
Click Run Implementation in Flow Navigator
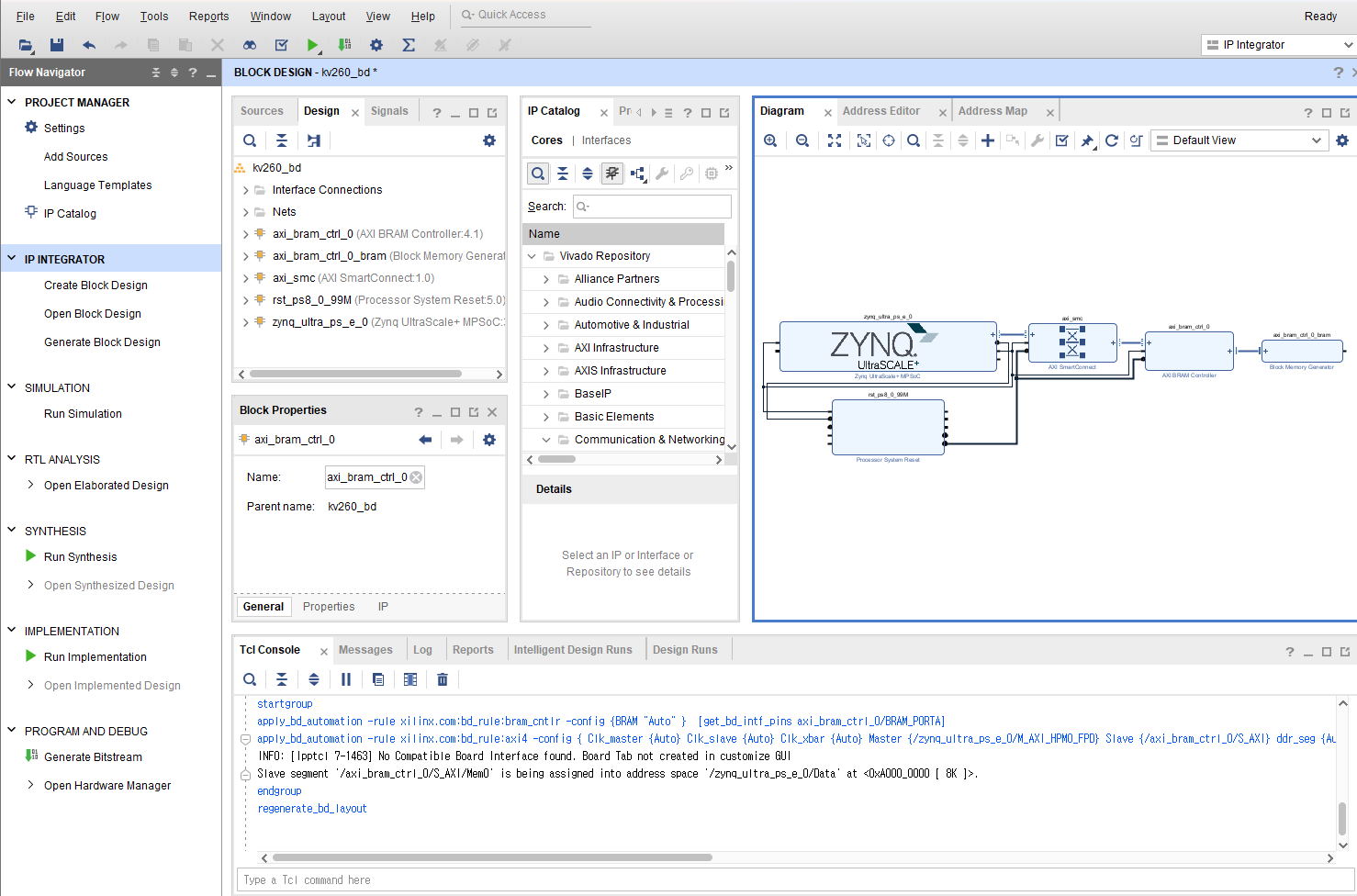[95, 657]
